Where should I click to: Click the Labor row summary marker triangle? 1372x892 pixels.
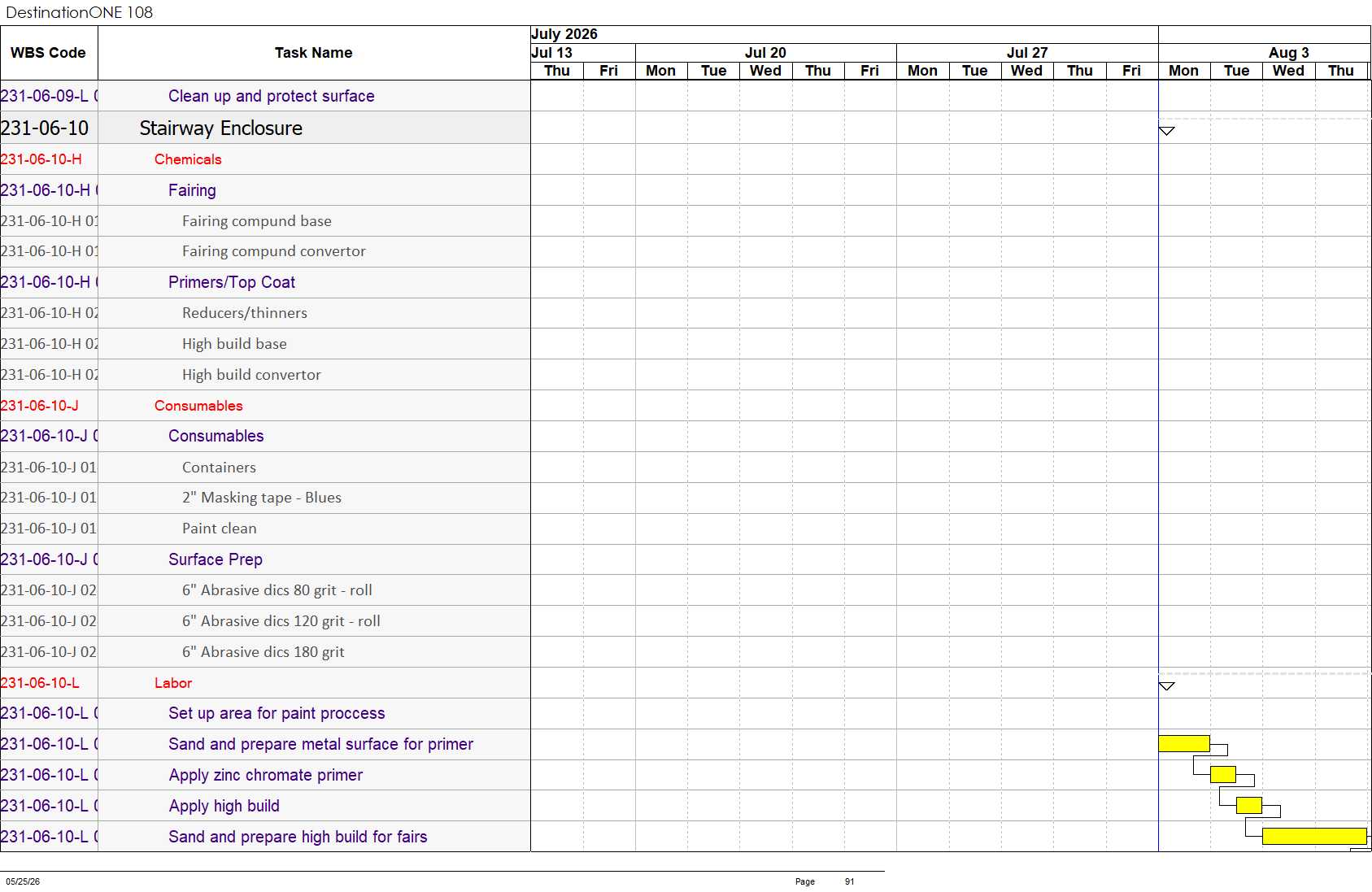click(1166, 686)
